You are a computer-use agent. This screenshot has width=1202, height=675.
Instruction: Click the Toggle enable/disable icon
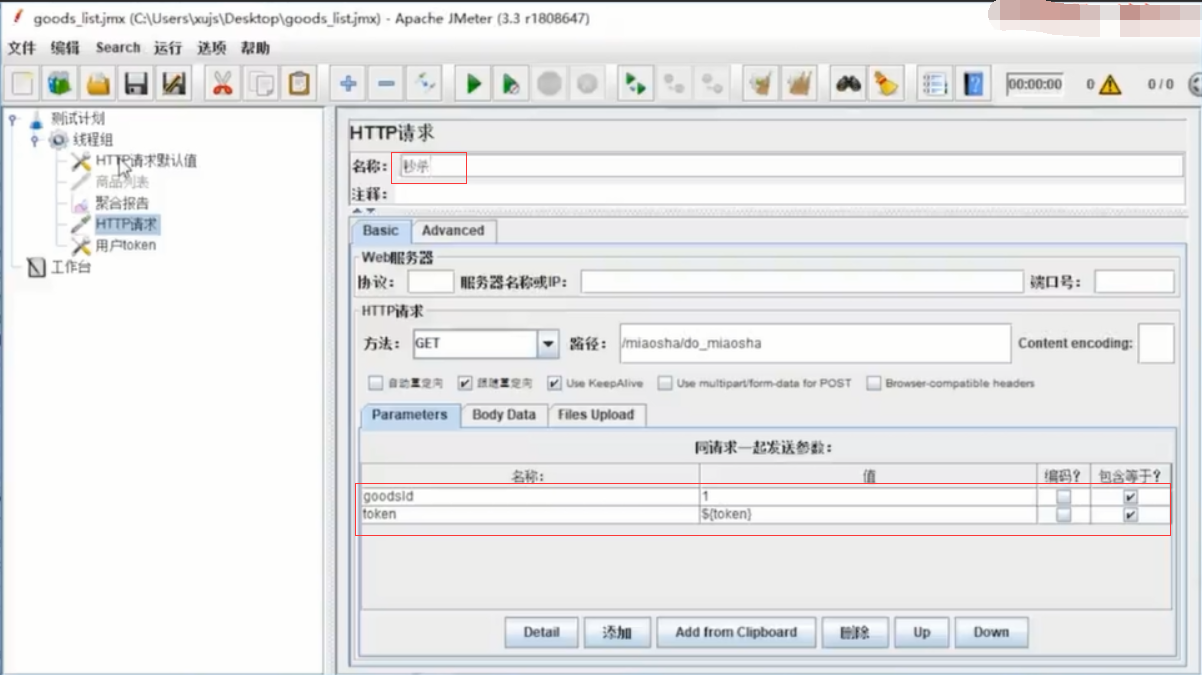click(x=424, y=84)
